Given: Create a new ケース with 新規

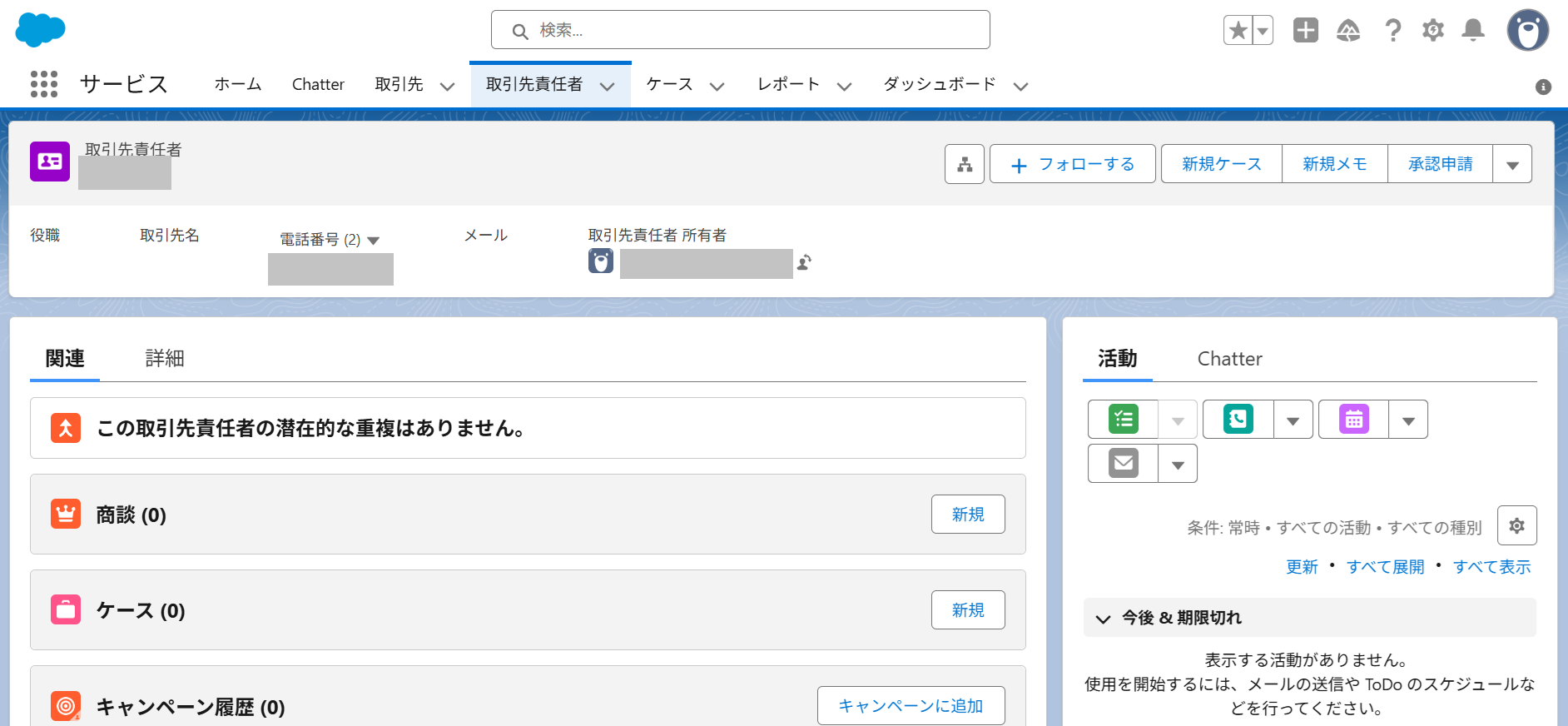Looking at the screenshot, I should click(968, 609).
